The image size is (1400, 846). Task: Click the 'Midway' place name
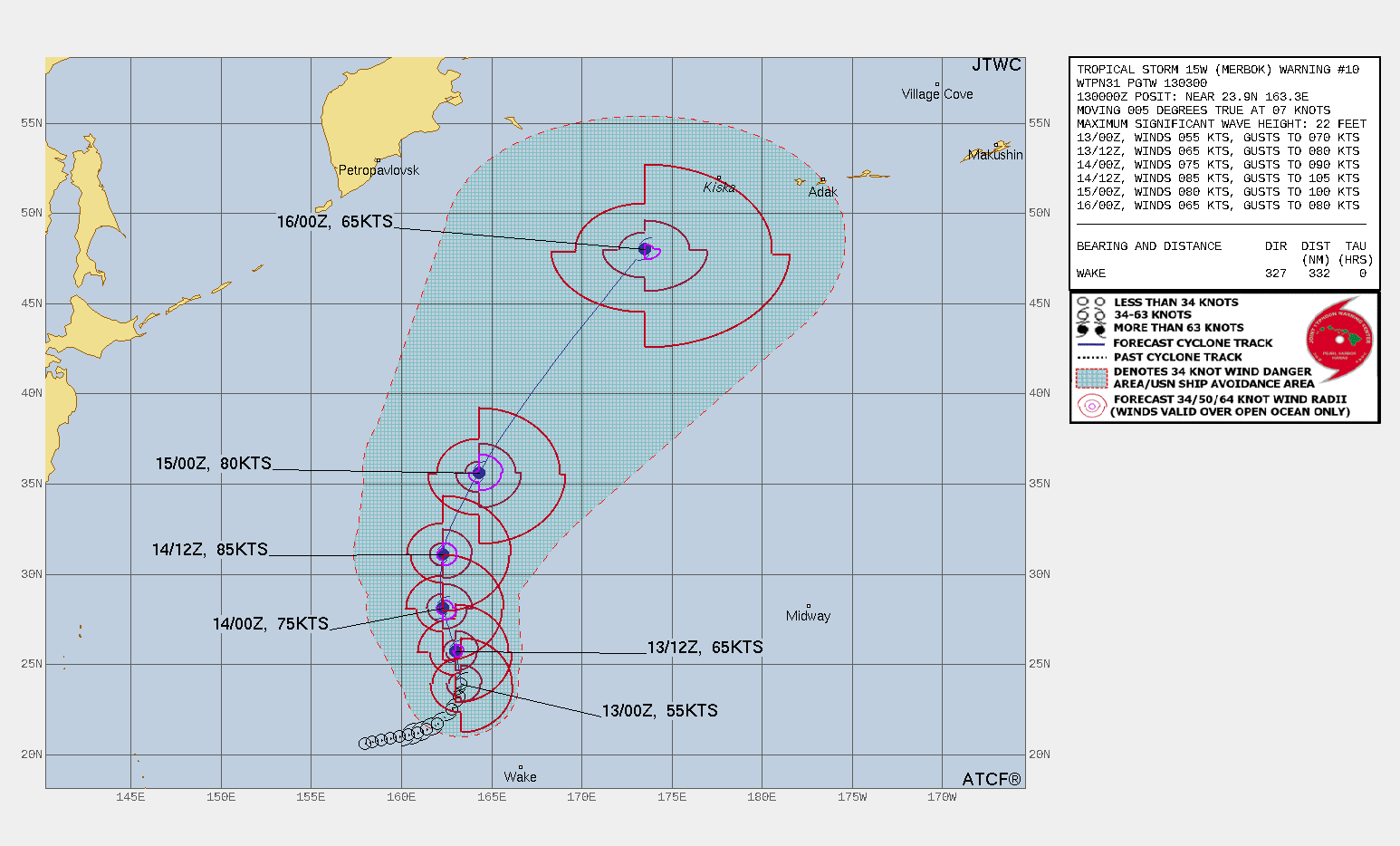808,616
